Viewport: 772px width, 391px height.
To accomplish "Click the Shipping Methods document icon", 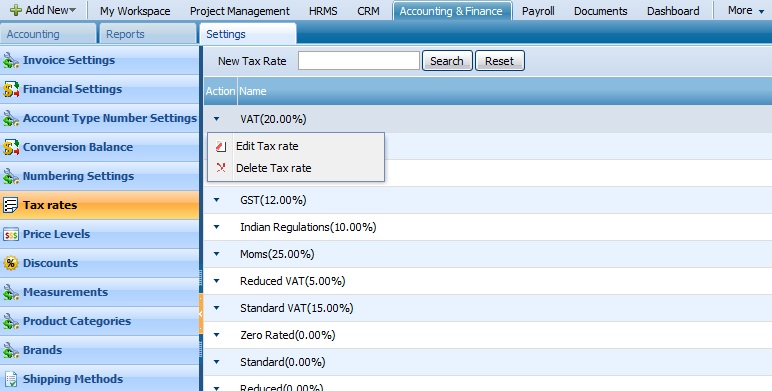I will coord(11,379).
